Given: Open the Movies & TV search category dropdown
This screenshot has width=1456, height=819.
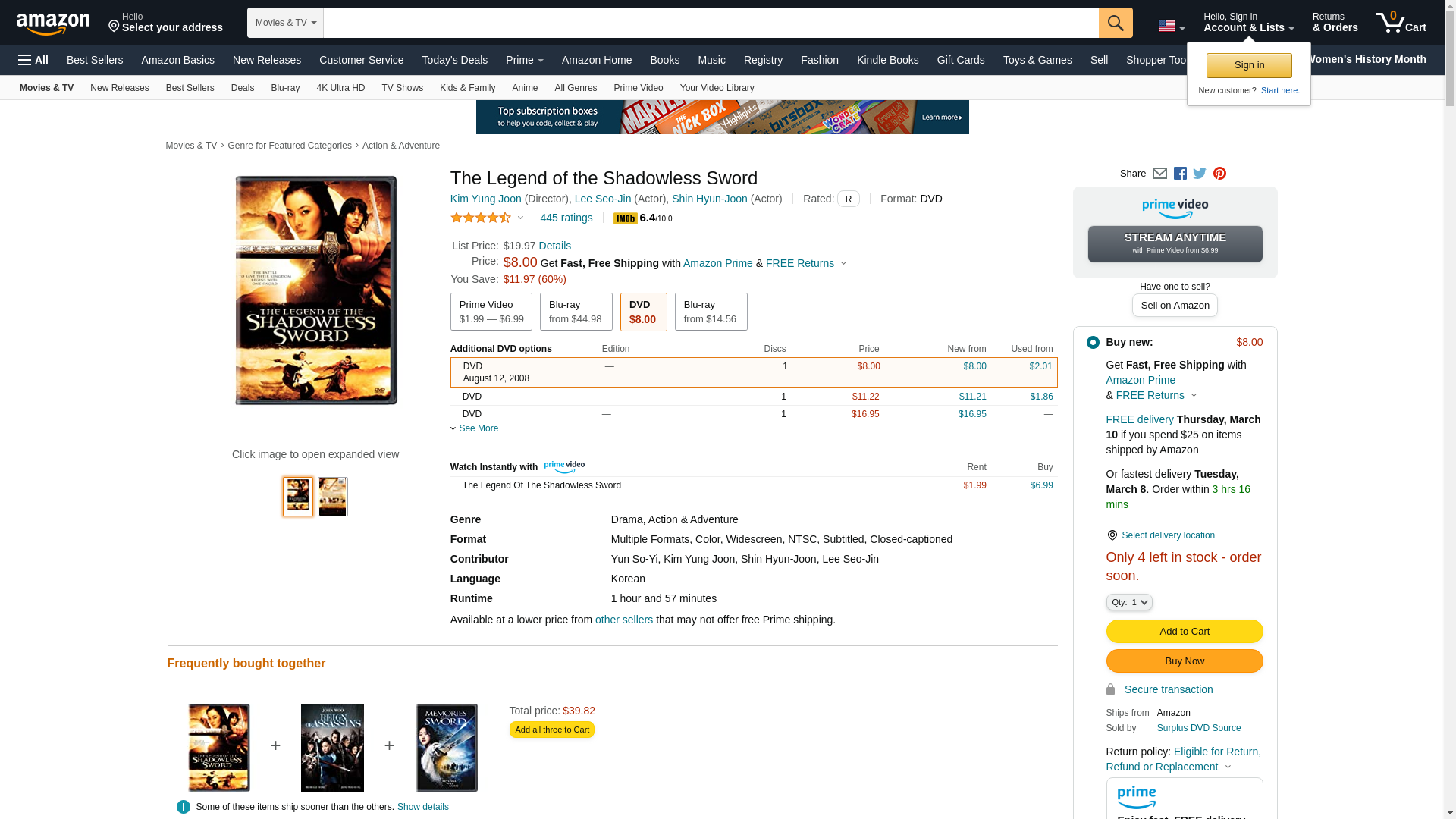Looking at the screenshot, I should tap(285, 23).
